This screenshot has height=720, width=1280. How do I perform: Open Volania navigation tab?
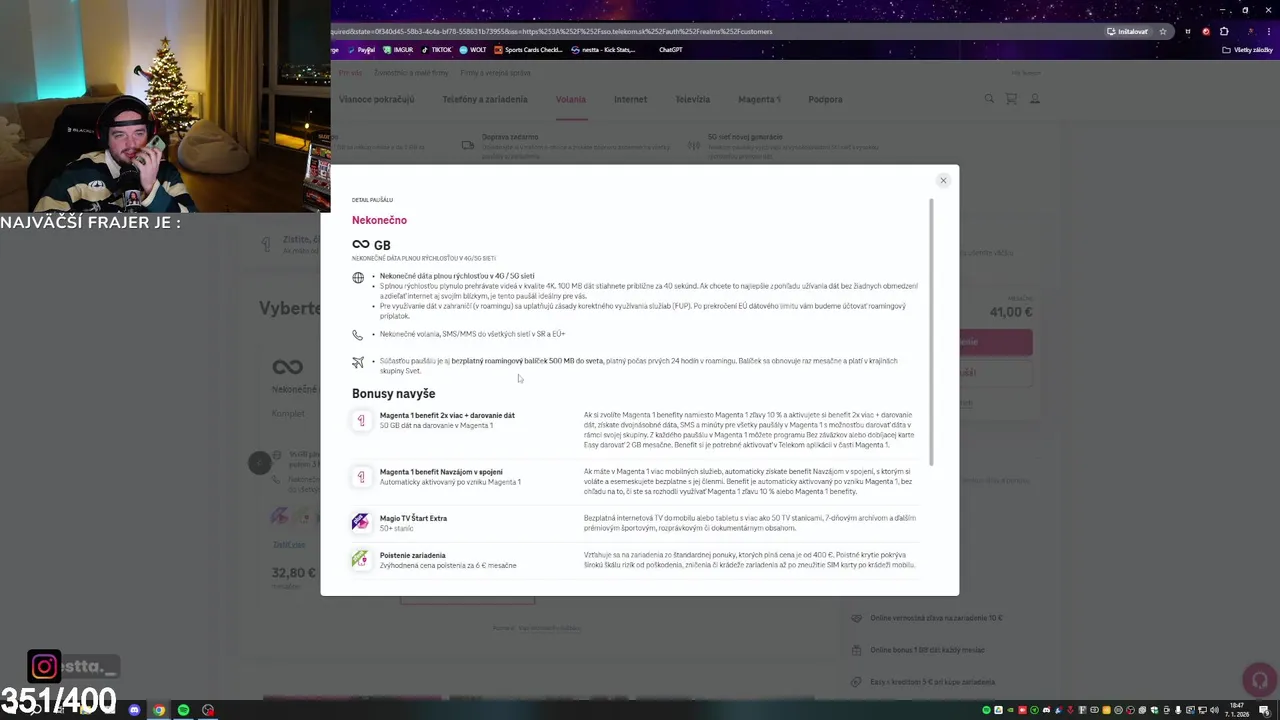(571, 100)
